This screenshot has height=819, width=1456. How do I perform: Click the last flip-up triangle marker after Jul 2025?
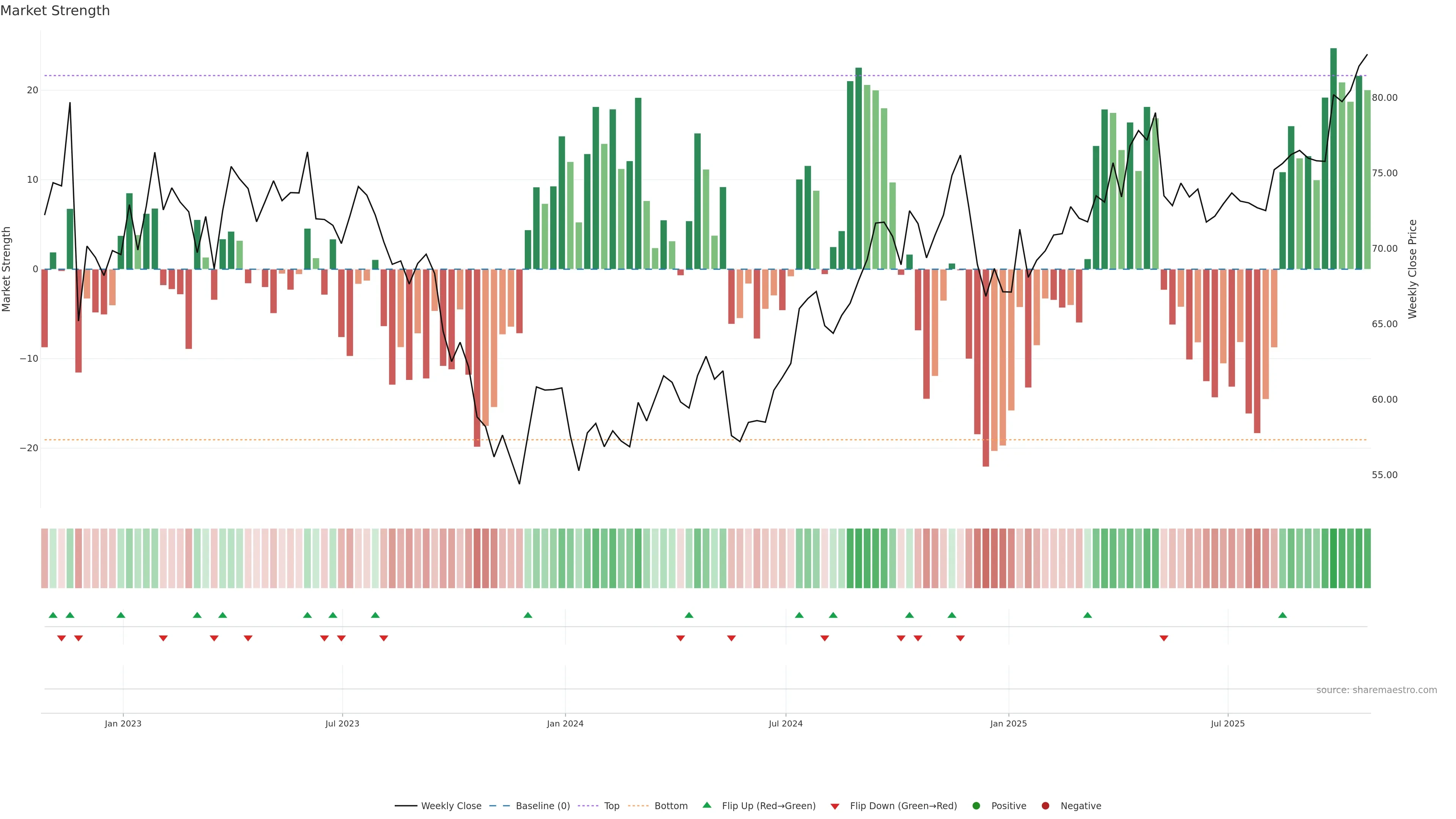click(x=1282, y=615)
